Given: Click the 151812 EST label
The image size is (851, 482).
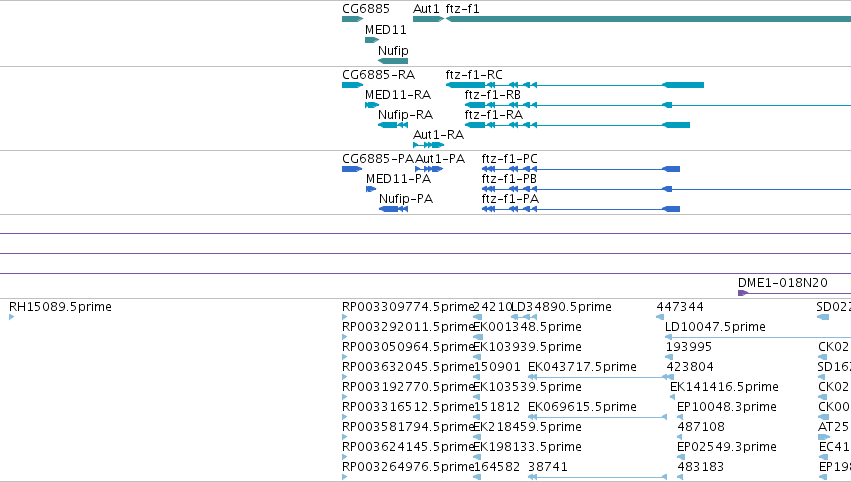Looking at the screenshot, I should [497, 407].
